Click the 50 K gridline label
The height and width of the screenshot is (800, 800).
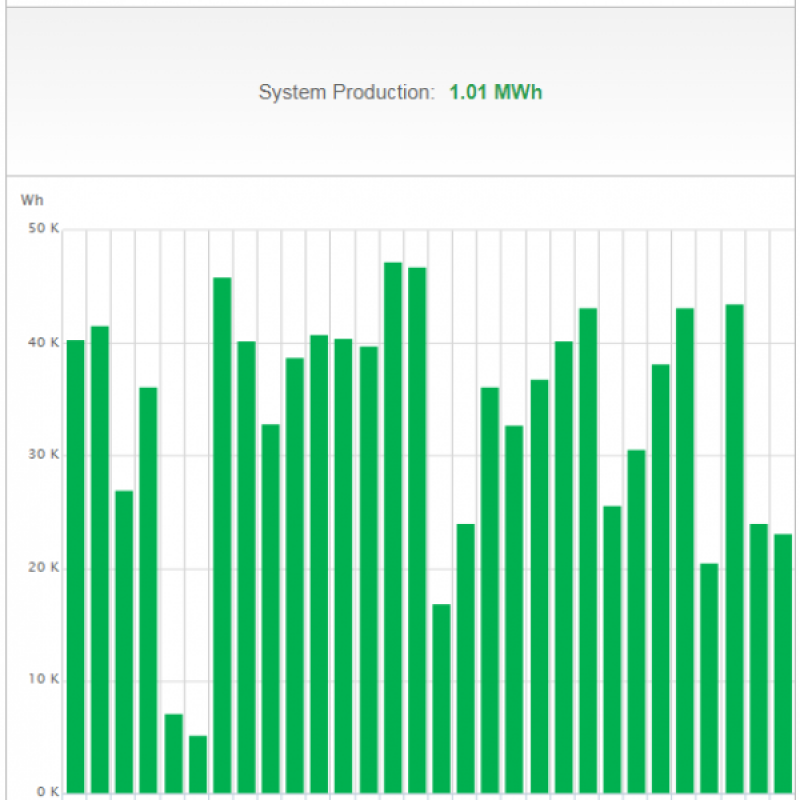point(44,227)
